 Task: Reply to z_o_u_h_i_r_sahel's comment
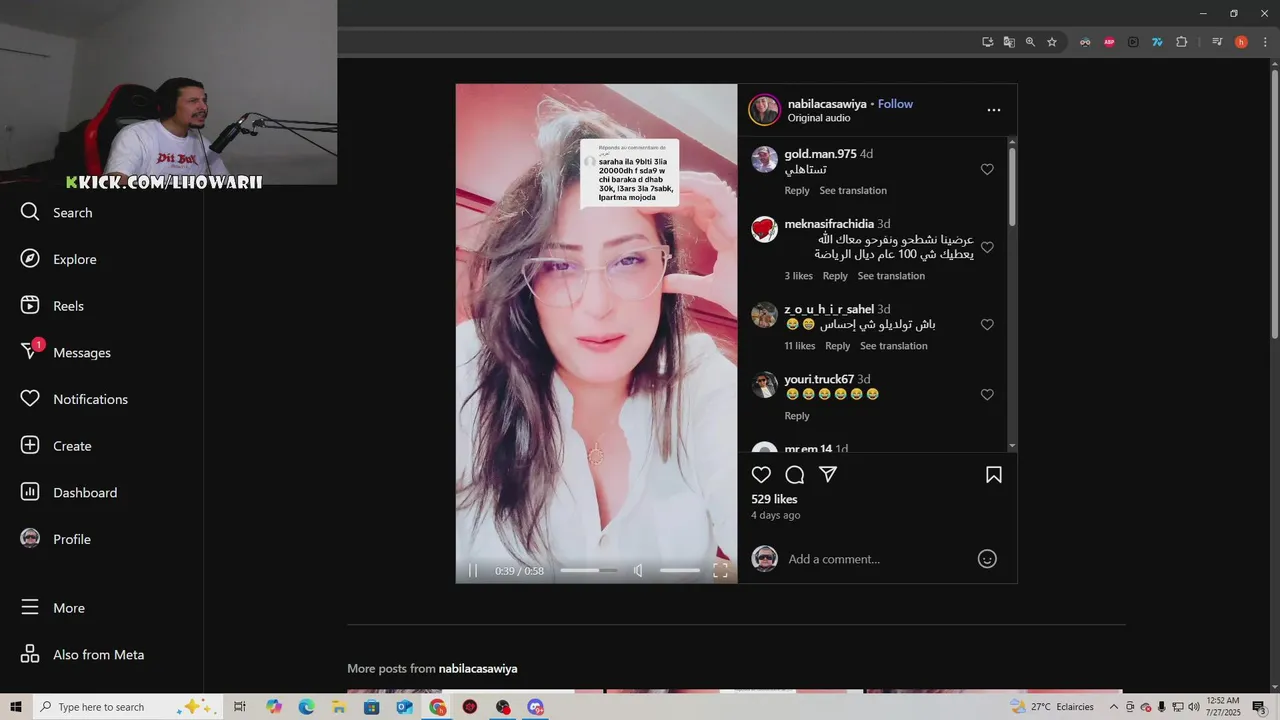pos(838,346)
